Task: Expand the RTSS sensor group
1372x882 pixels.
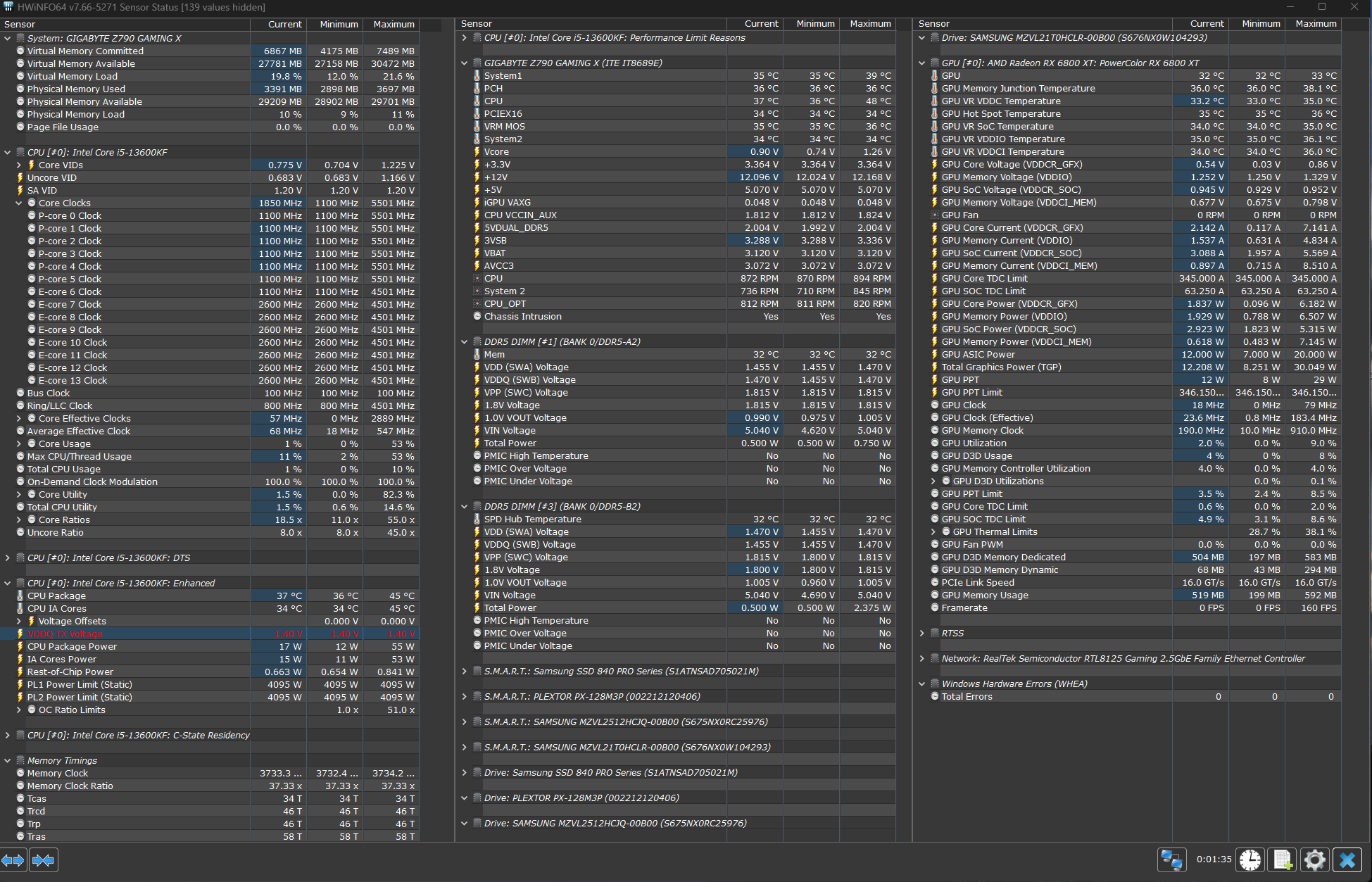Action: [x=922, y=634]
